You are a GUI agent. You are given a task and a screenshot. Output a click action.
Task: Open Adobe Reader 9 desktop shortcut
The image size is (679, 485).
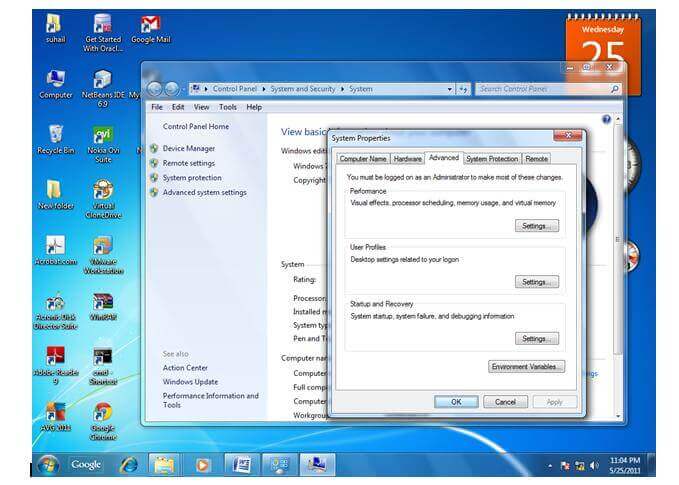(56, 357)
